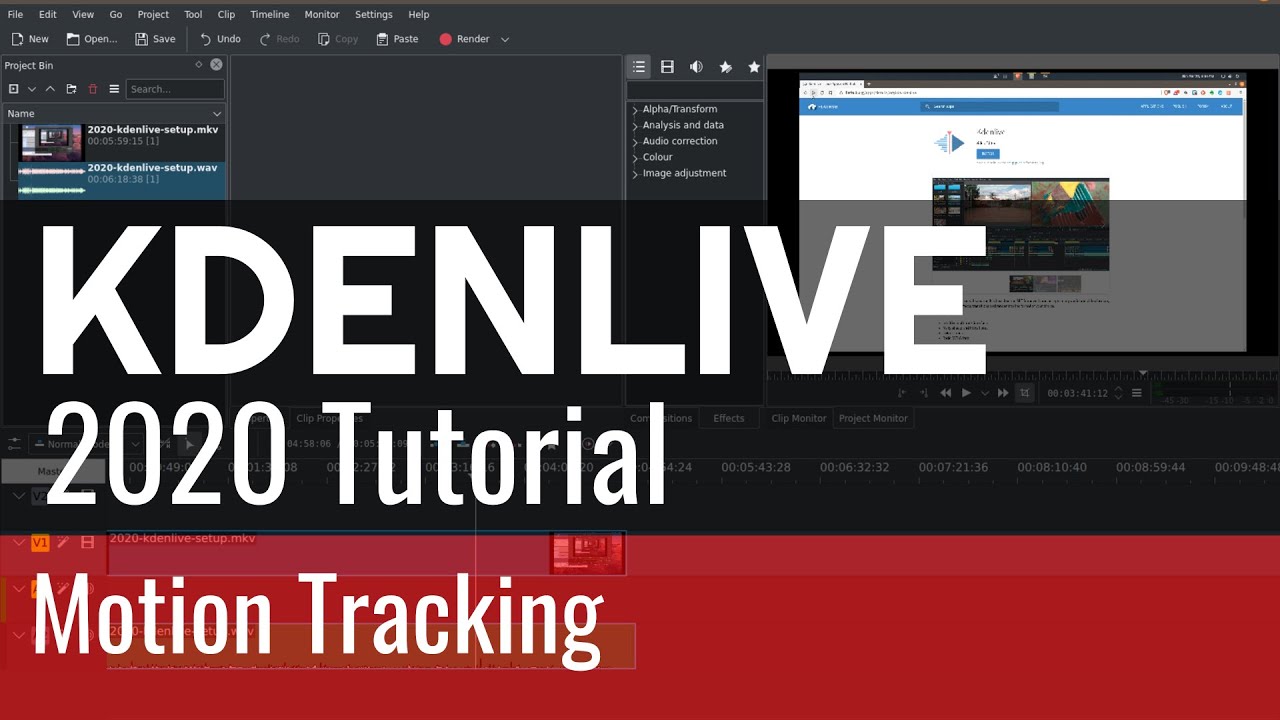Open the Settings menu
Image resolution: width=1280 pixels, height=720 pixels.
(x=374, y=14)
